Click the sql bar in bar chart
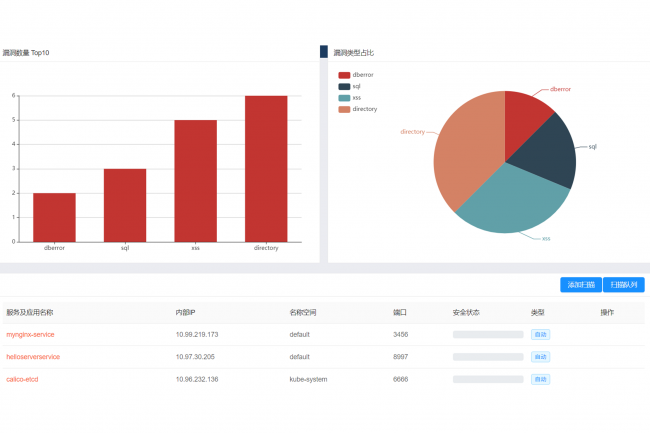This screenshot has height=433, width=650. 125,205
